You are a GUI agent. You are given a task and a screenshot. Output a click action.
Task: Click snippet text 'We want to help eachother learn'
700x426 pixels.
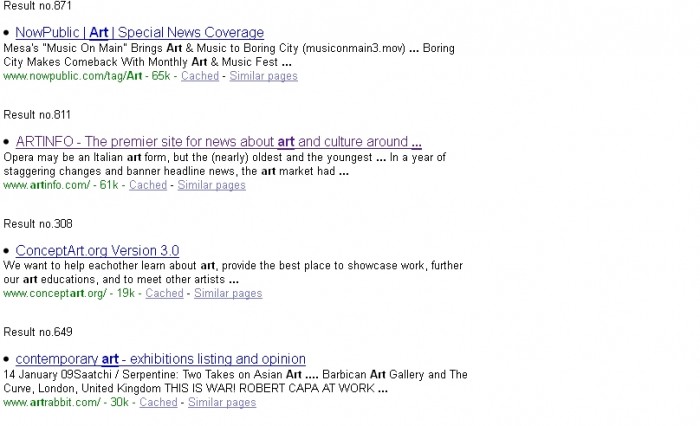[90, 266]
